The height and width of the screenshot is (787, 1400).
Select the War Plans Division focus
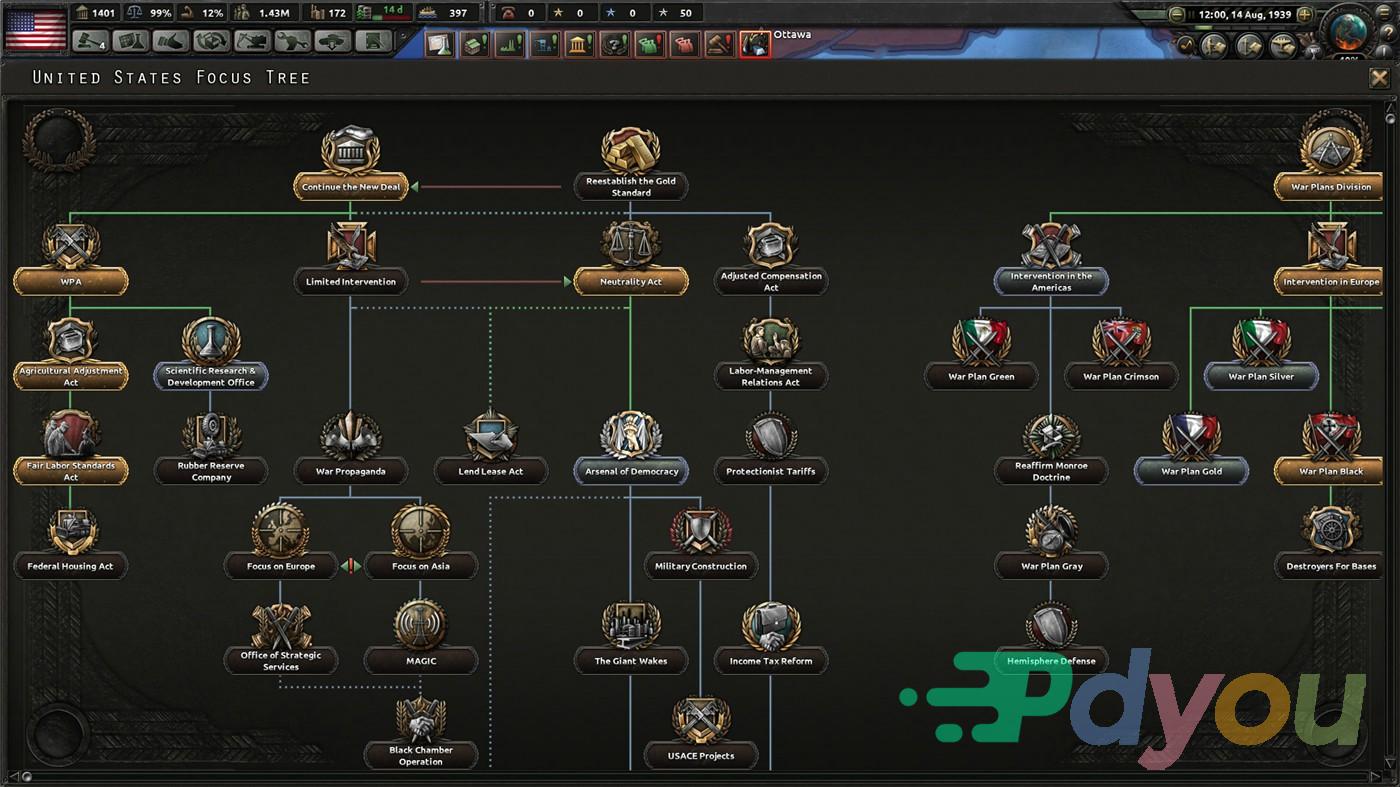pyautogui.click(x=1330, y=163)
